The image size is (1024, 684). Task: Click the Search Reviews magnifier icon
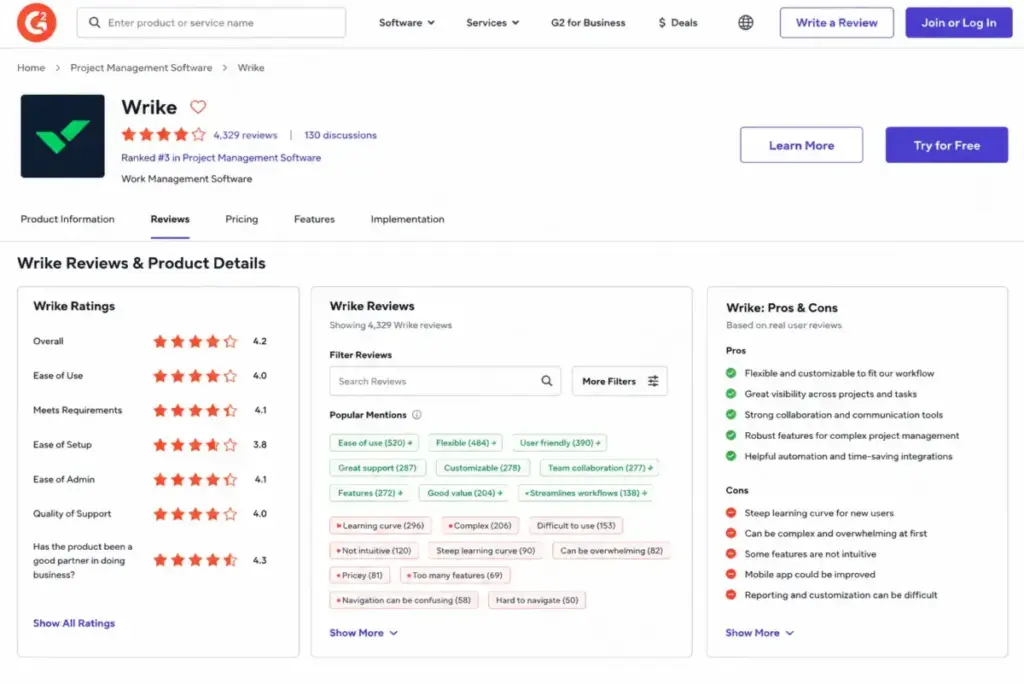click(547, 381)
